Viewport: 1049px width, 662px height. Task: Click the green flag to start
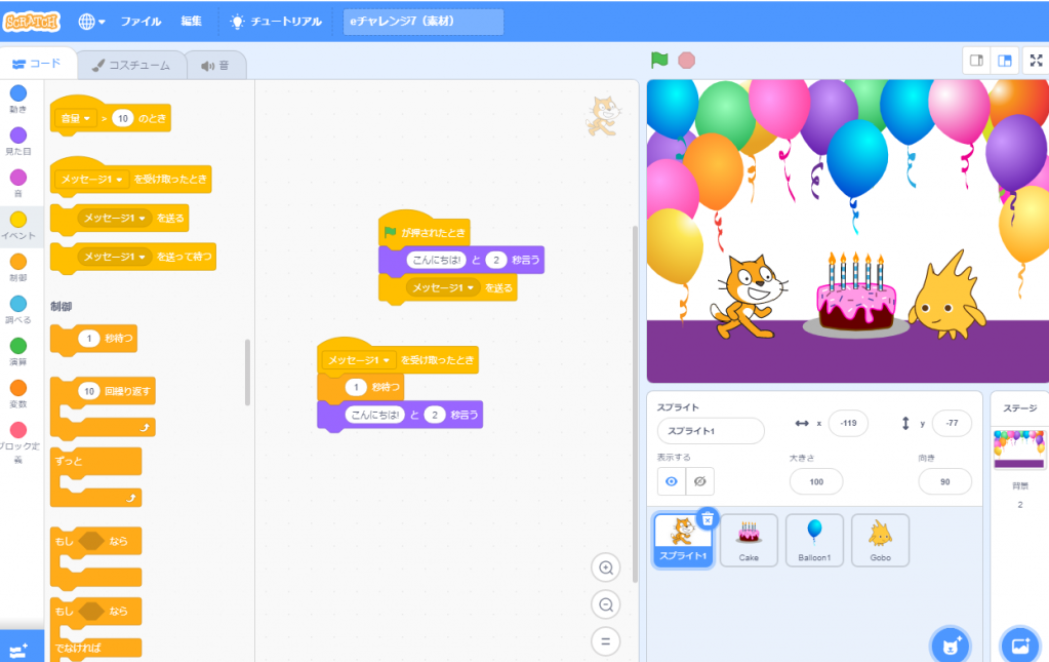(659, 60)
